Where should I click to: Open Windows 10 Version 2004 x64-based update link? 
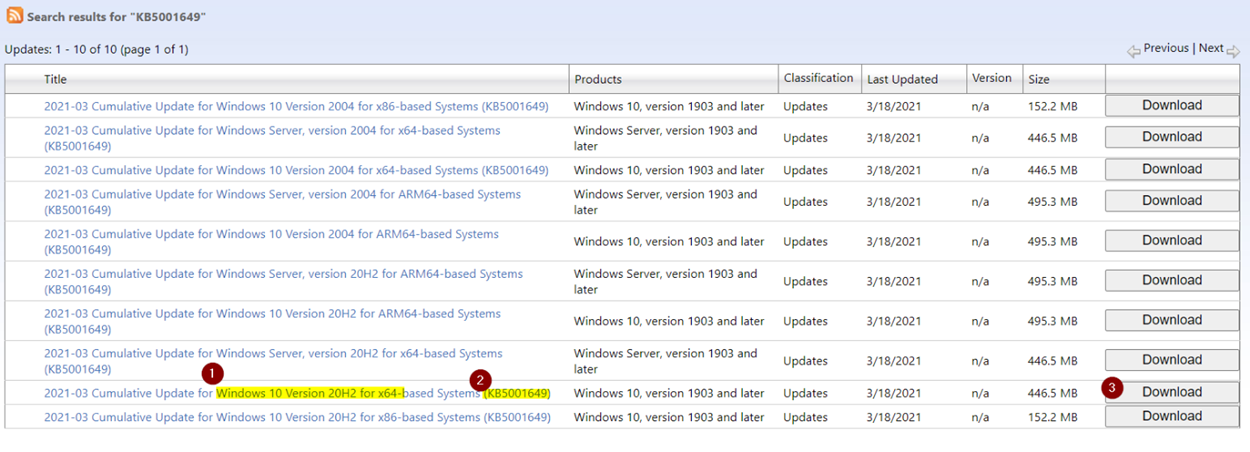tap(296, 170)
